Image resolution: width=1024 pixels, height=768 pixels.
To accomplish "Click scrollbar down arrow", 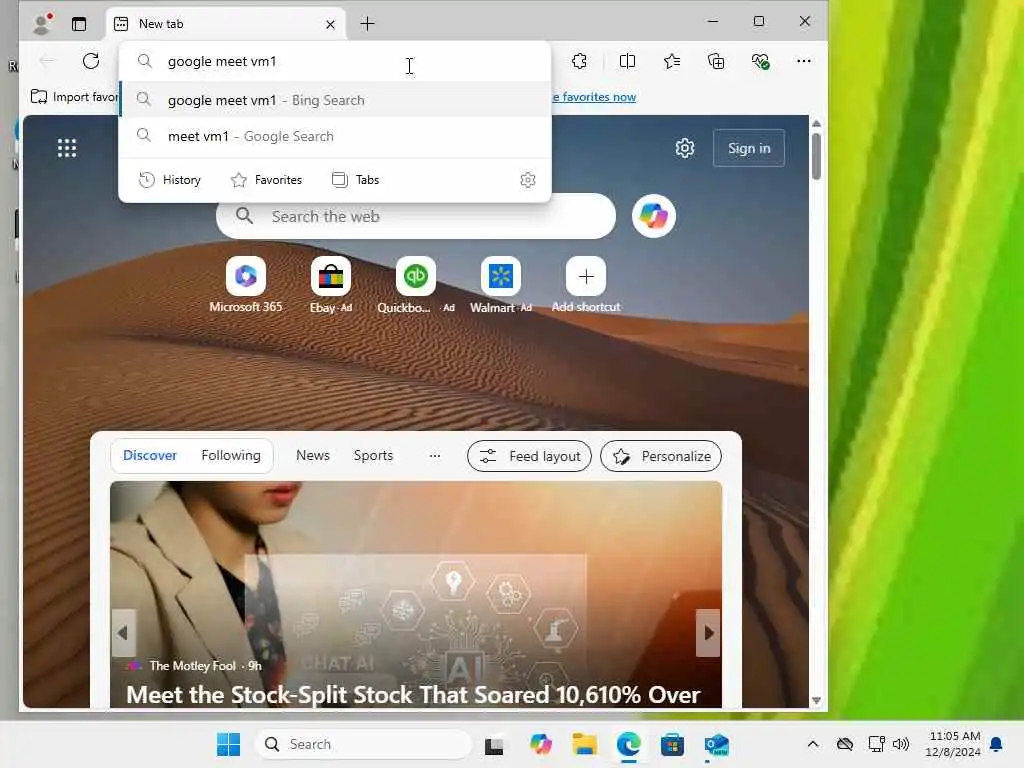I will (x=816, y=701).
